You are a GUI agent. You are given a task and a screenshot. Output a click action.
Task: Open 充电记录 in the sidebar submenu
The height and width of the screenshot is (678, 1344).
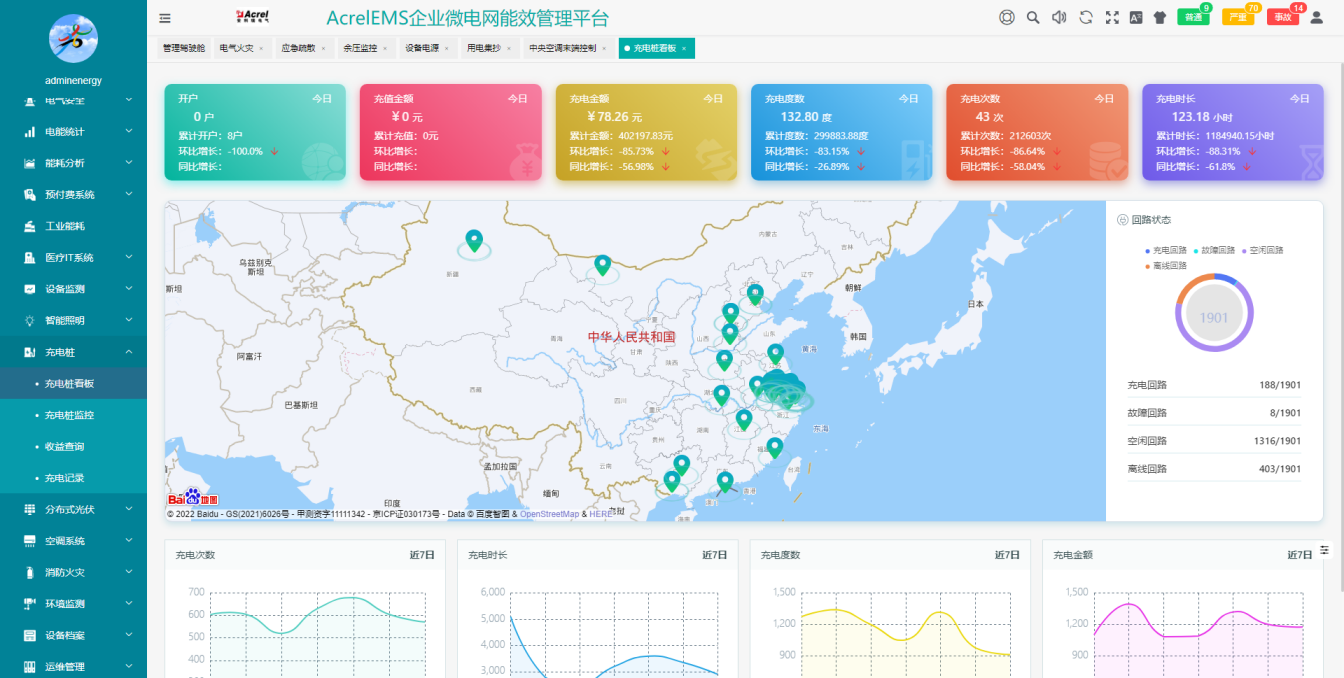click(73, 478)
